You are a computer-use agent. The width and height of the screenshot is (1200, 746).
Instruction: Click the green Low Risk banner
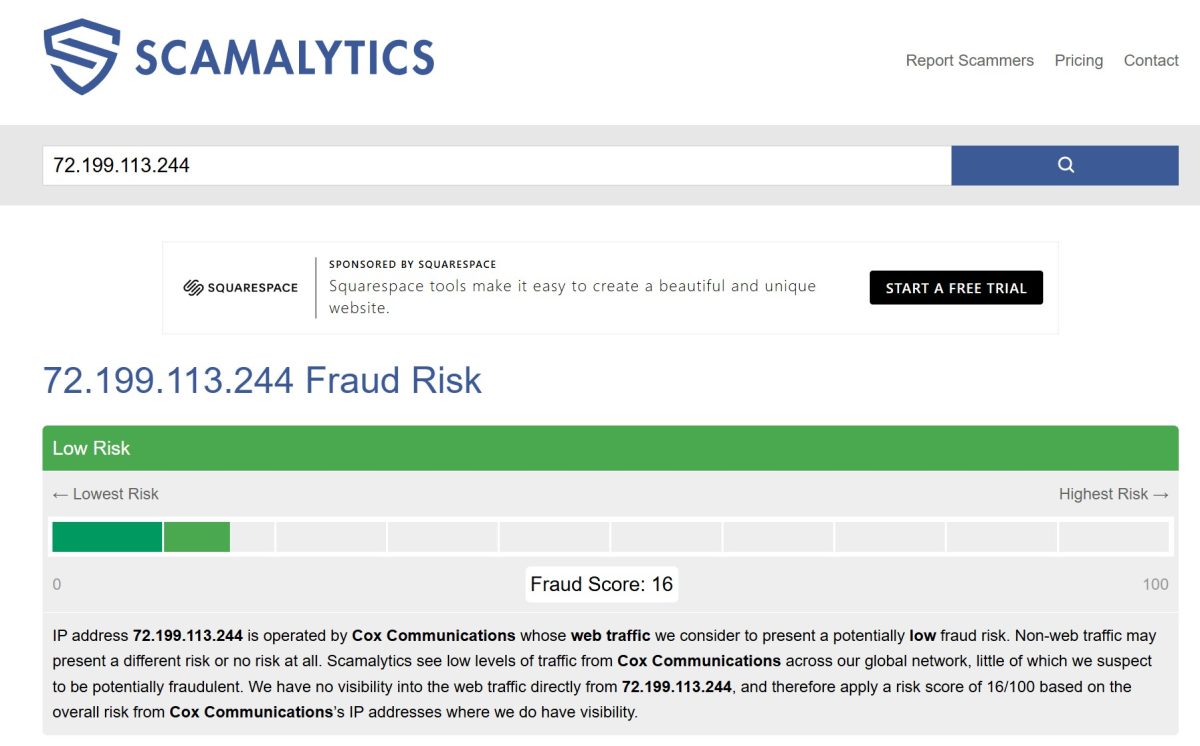610,448
